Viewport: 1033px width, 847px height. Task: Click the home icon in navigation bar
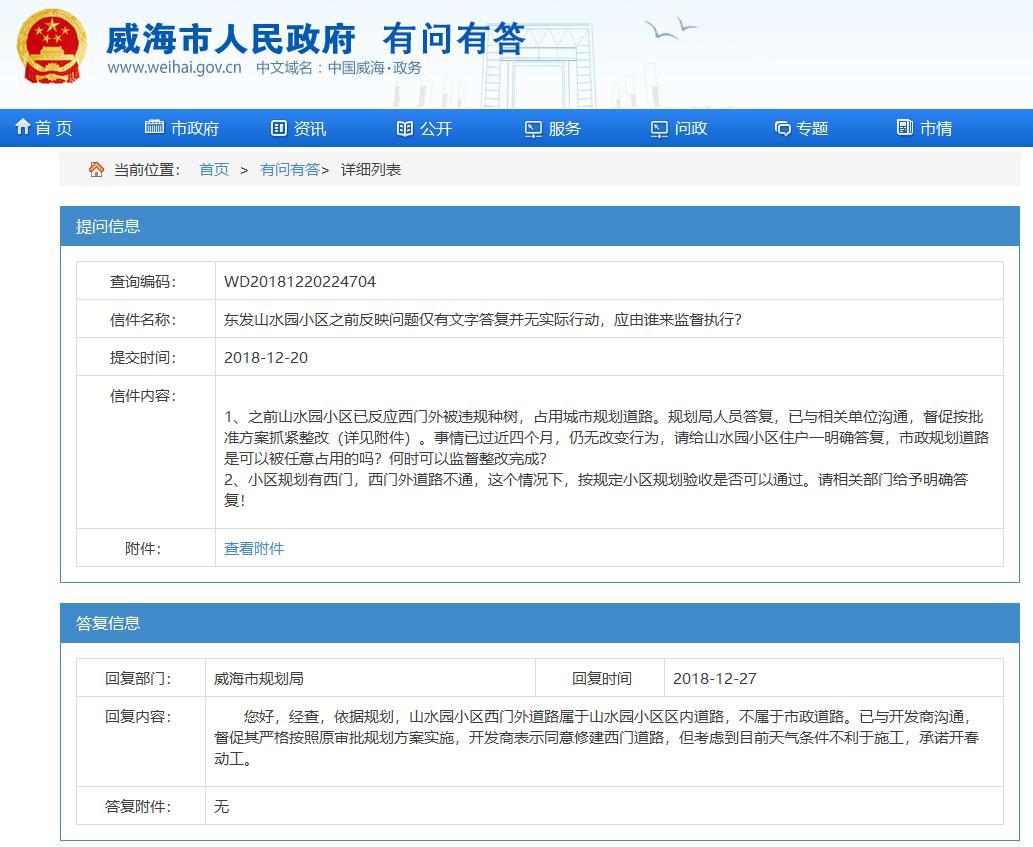[x=22, y=128]
